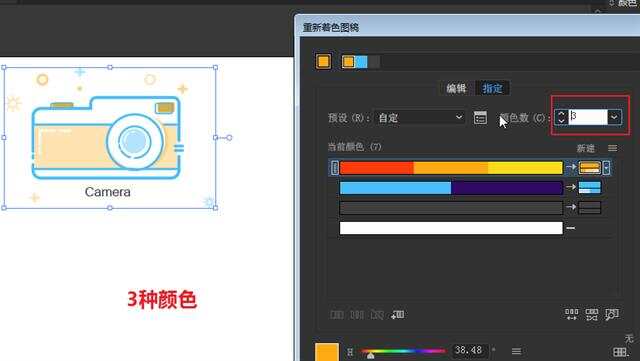Click the blue new color swatch

click(590, 187)
